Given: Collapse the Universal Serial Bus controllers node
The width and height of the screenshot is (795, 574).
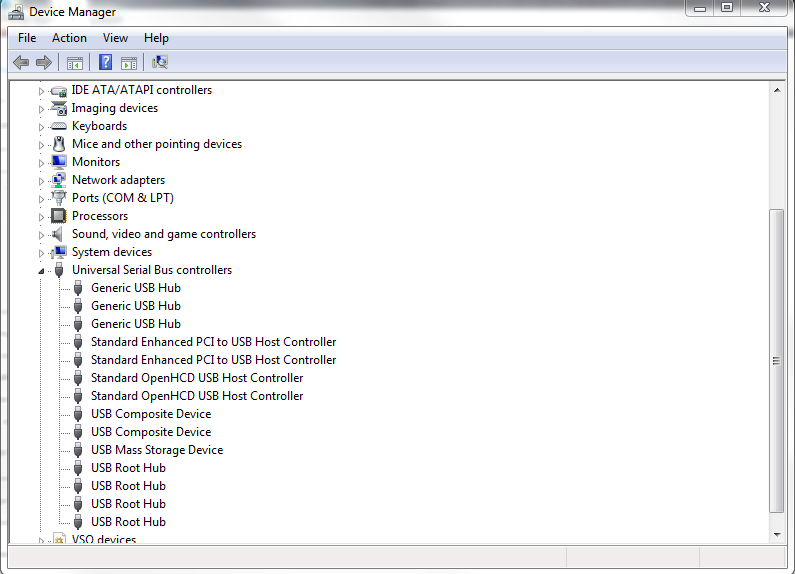Looking at the screenshot, I should point(42,271).
